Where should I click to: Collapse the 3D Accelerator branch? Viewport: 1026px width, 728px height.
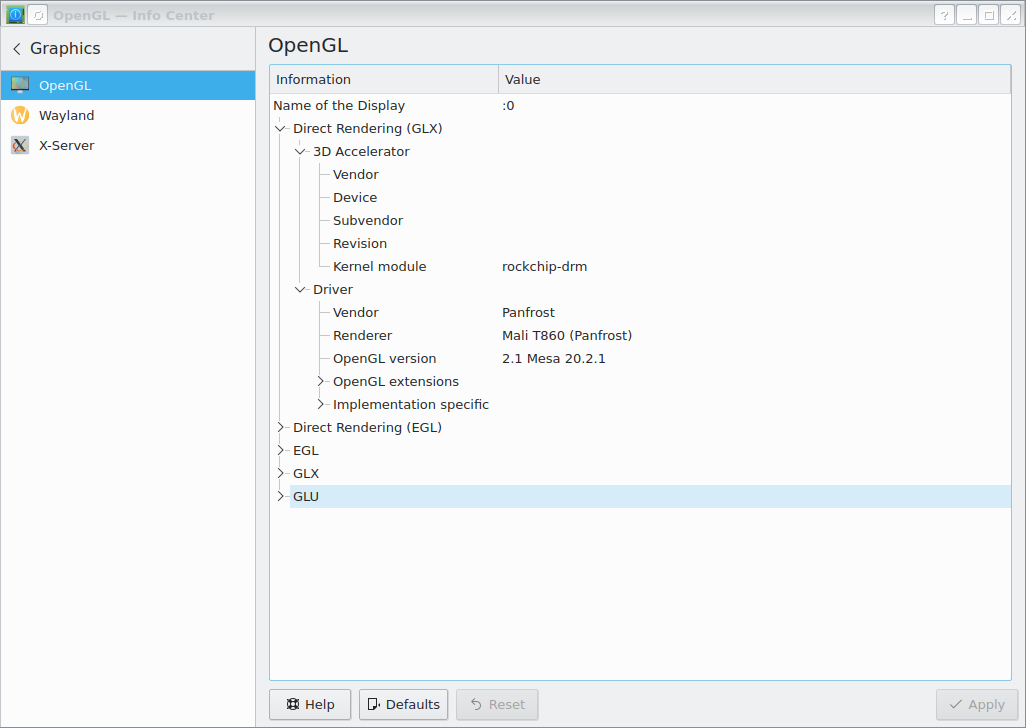(x=300, y=152)
